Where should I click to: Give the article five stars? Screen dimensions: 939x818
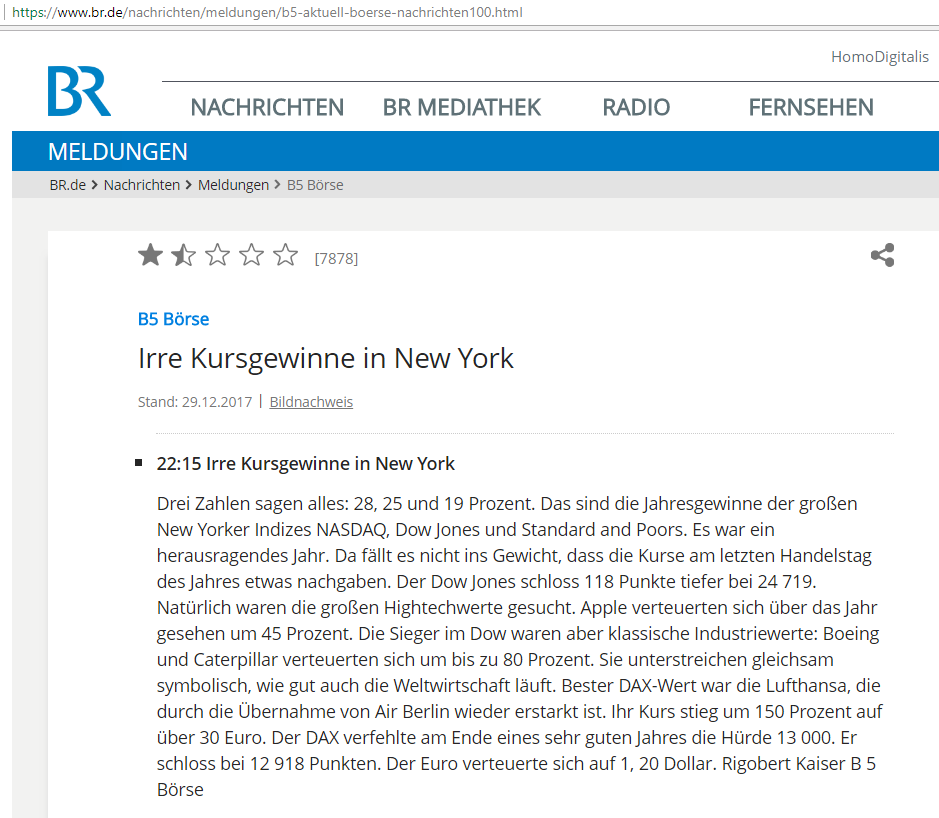click(x=285, y=255)
